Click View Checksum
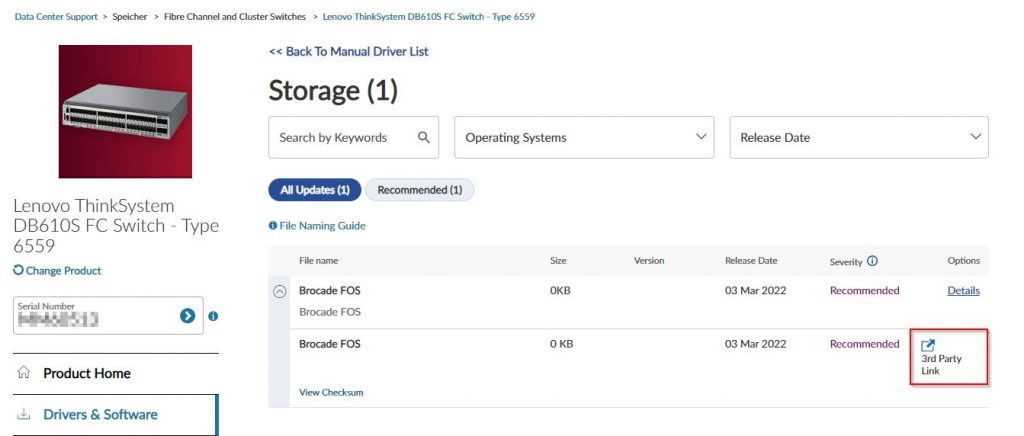 [x=331, y=392]
